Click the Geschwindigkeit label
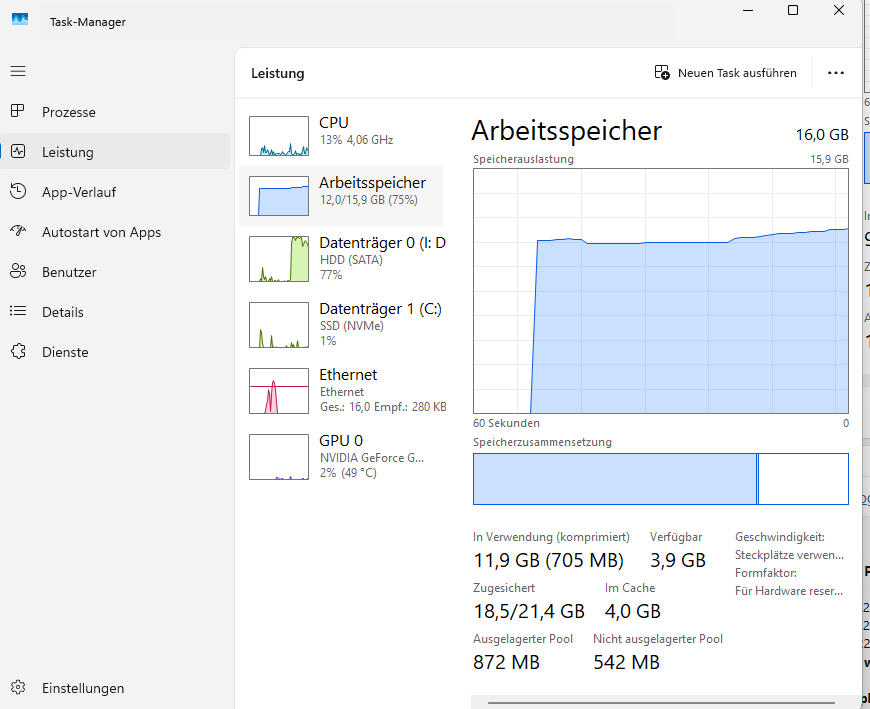Viewport: 870px width, 709px height. click(x=780, y=537)
